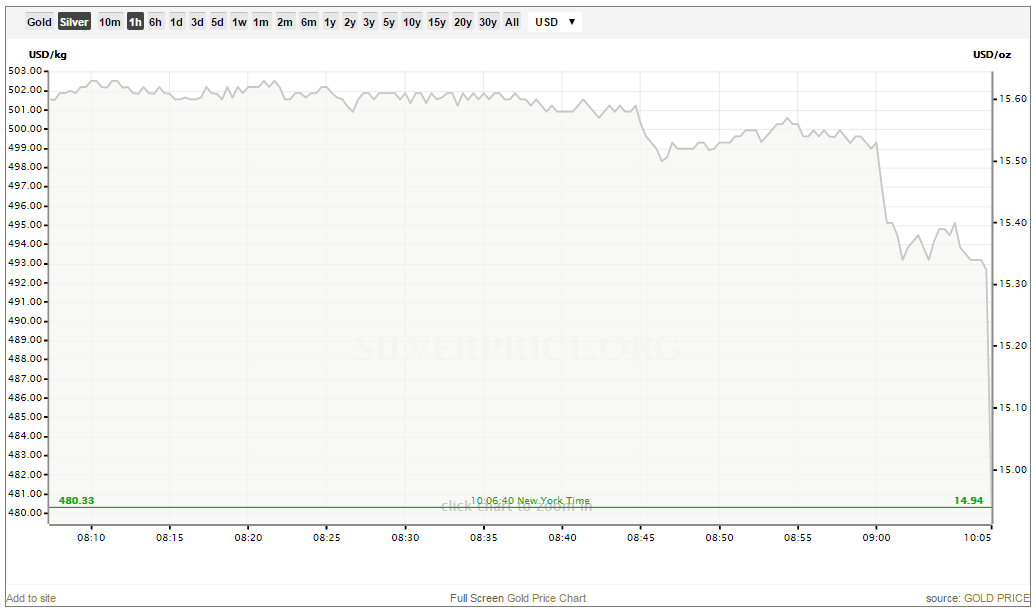The image size is (1036, 612).
Task: Switch chart to Gold
Action: point(40,22)
